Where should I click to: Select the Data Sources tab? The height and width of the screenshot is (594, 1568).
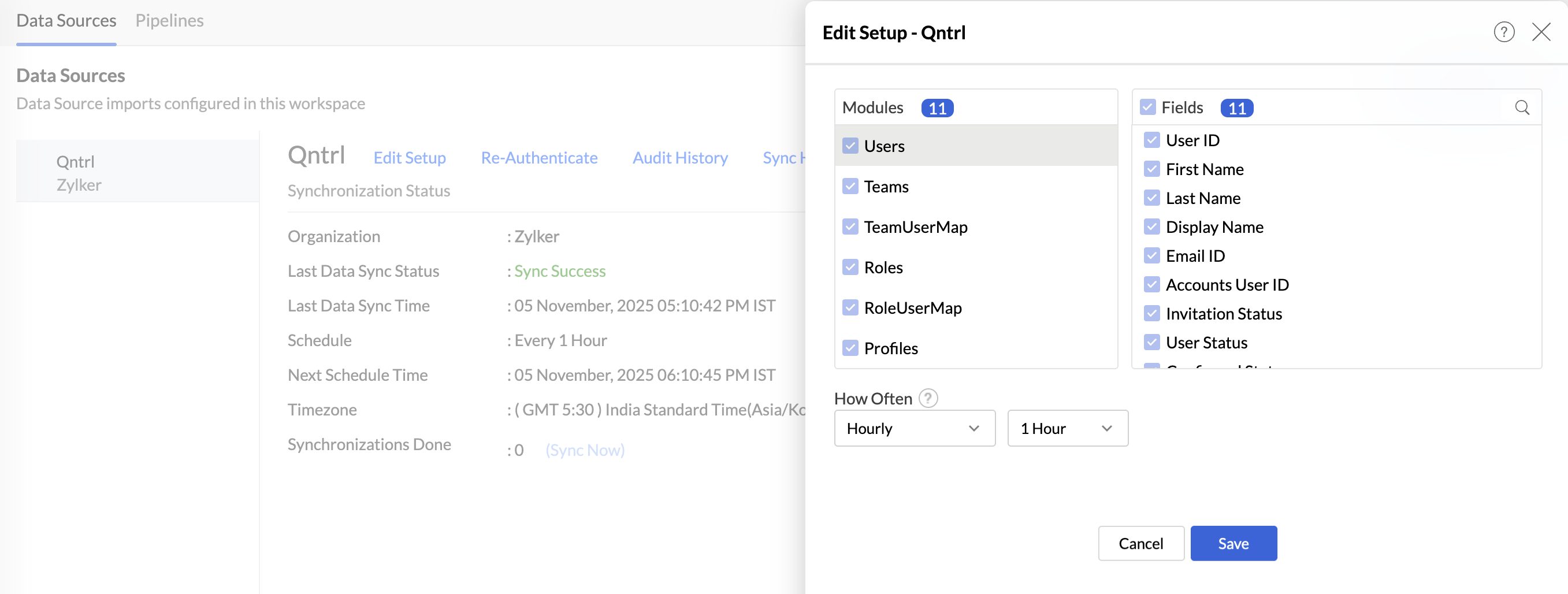click(66, 21)
